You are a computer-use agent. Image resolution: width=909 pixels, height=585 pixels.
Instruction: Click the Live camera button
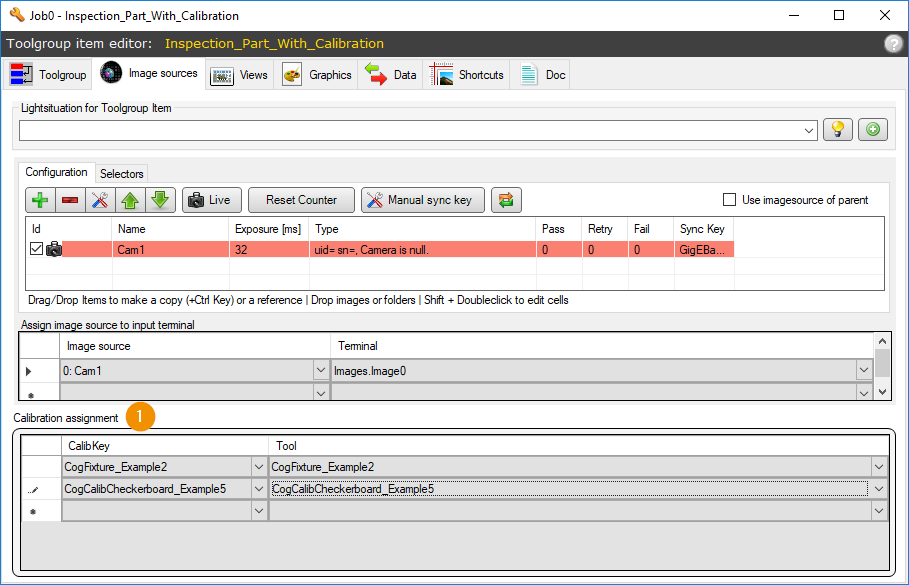click(x=211, y=200)
